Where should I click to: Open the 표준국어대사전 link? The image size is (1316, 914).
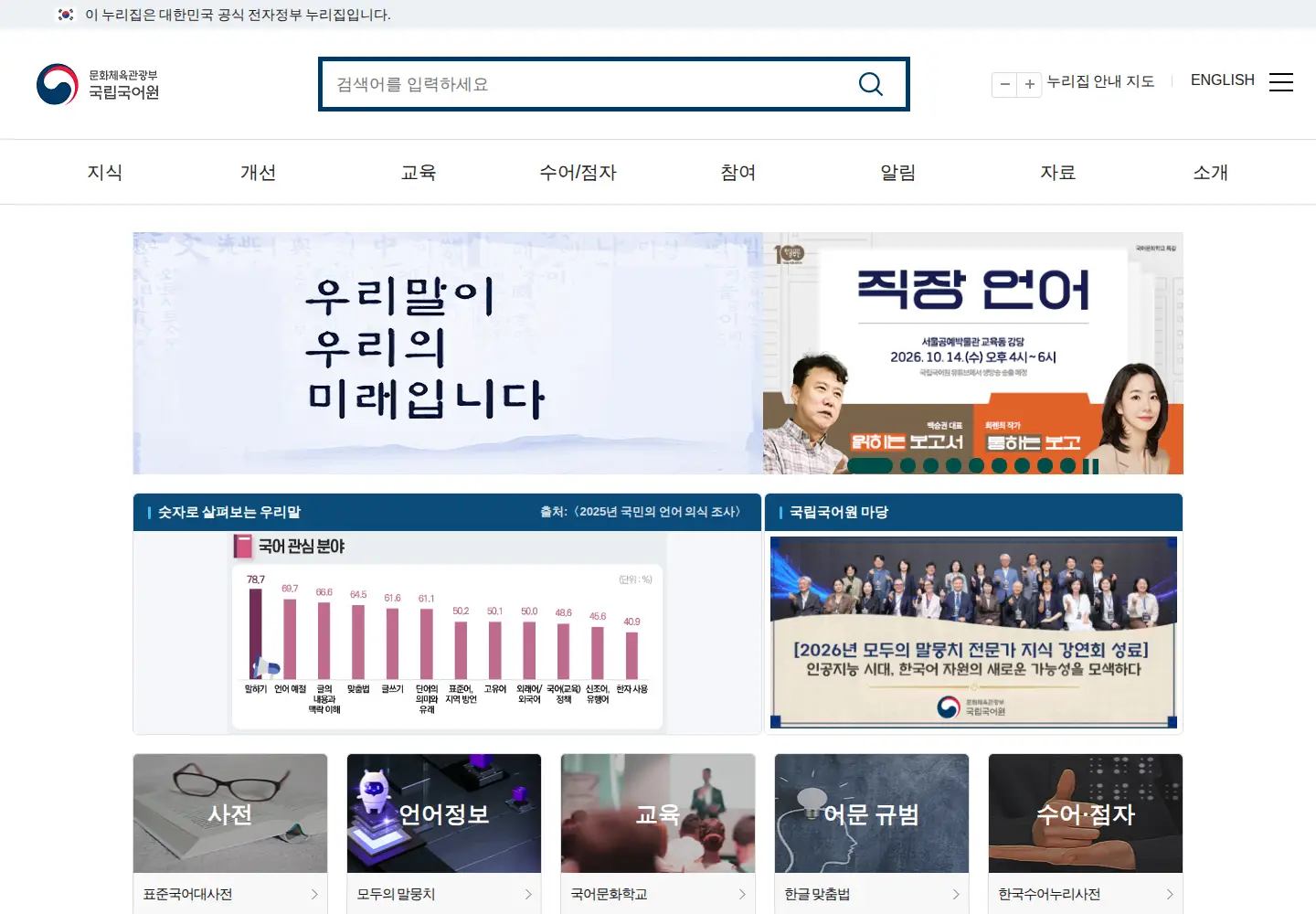[x=188, y=894]
